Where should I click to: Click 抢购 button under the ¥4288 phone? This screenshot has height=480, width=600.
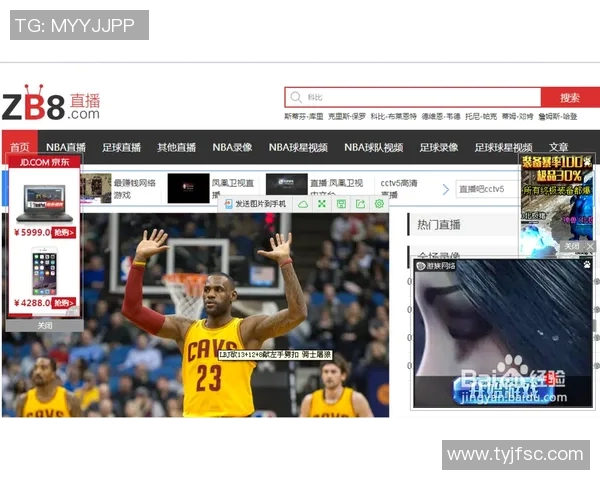64,302
